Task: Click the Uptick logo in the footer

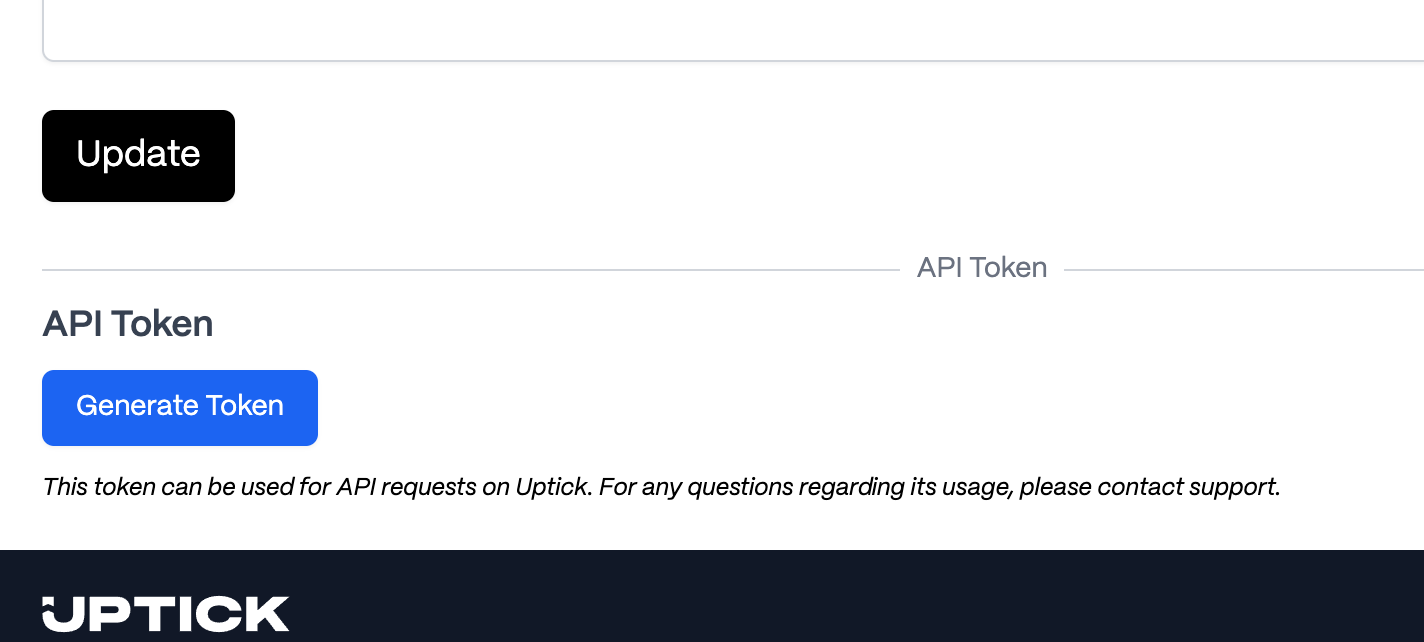Action: pos(166,614)
